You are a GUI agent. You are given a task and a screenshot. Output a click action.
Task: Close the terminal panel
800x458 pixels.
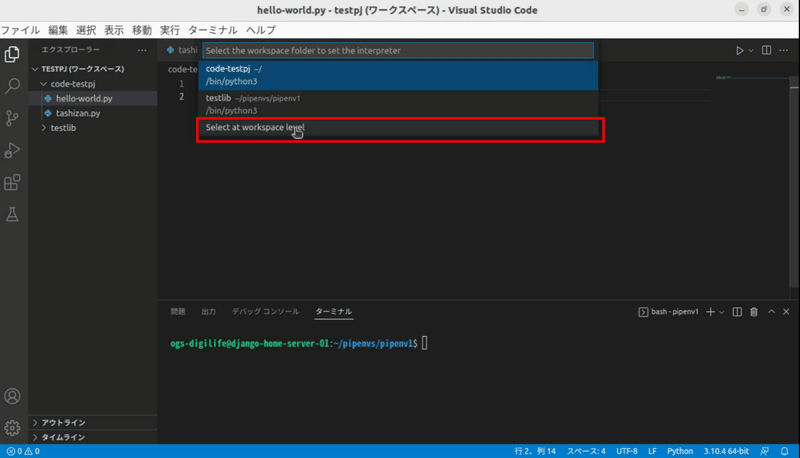pos(786,312)
